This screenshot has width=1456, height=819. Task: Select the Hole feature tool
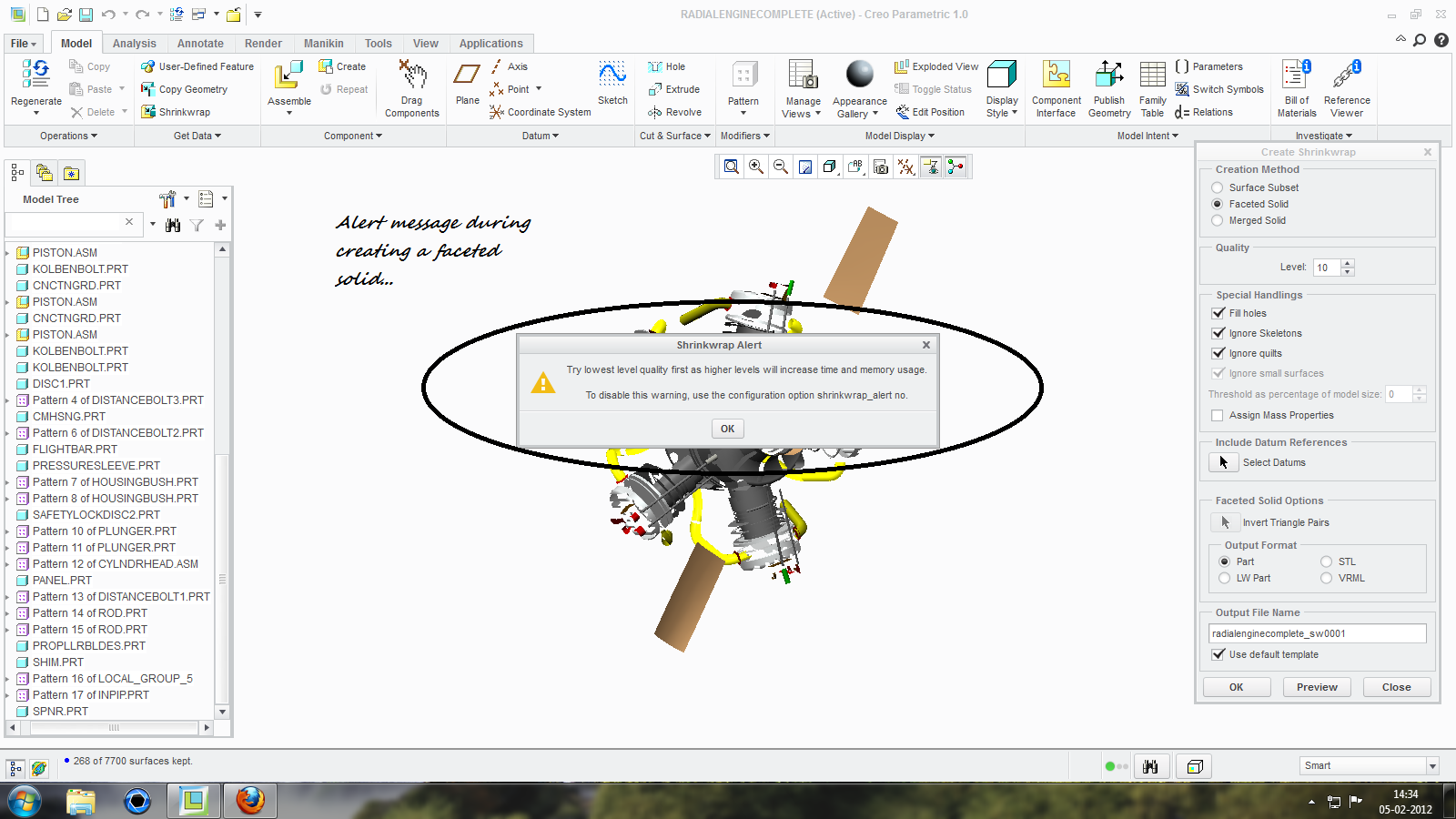(667, 66)
